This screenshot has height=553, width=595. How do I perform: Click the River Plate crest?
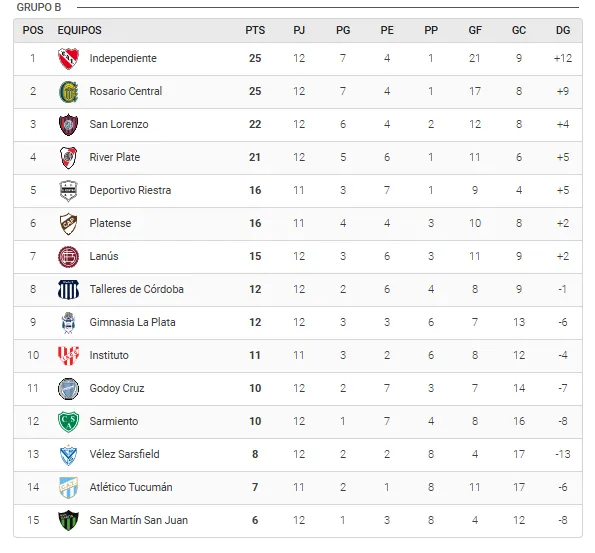click(68, 158)
